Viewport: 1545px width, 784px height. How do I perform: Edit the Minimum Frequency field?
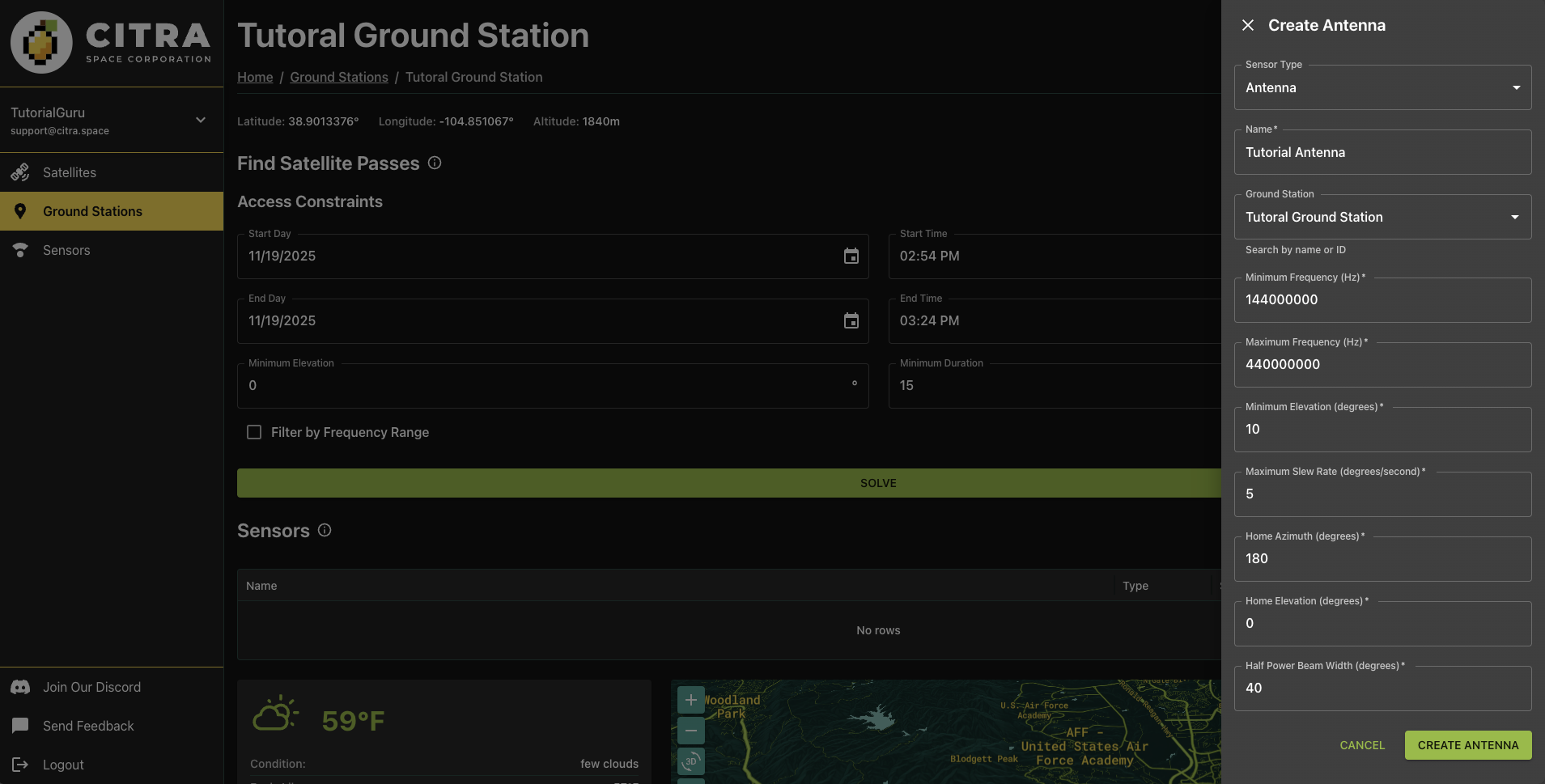tap(1382, 300)
